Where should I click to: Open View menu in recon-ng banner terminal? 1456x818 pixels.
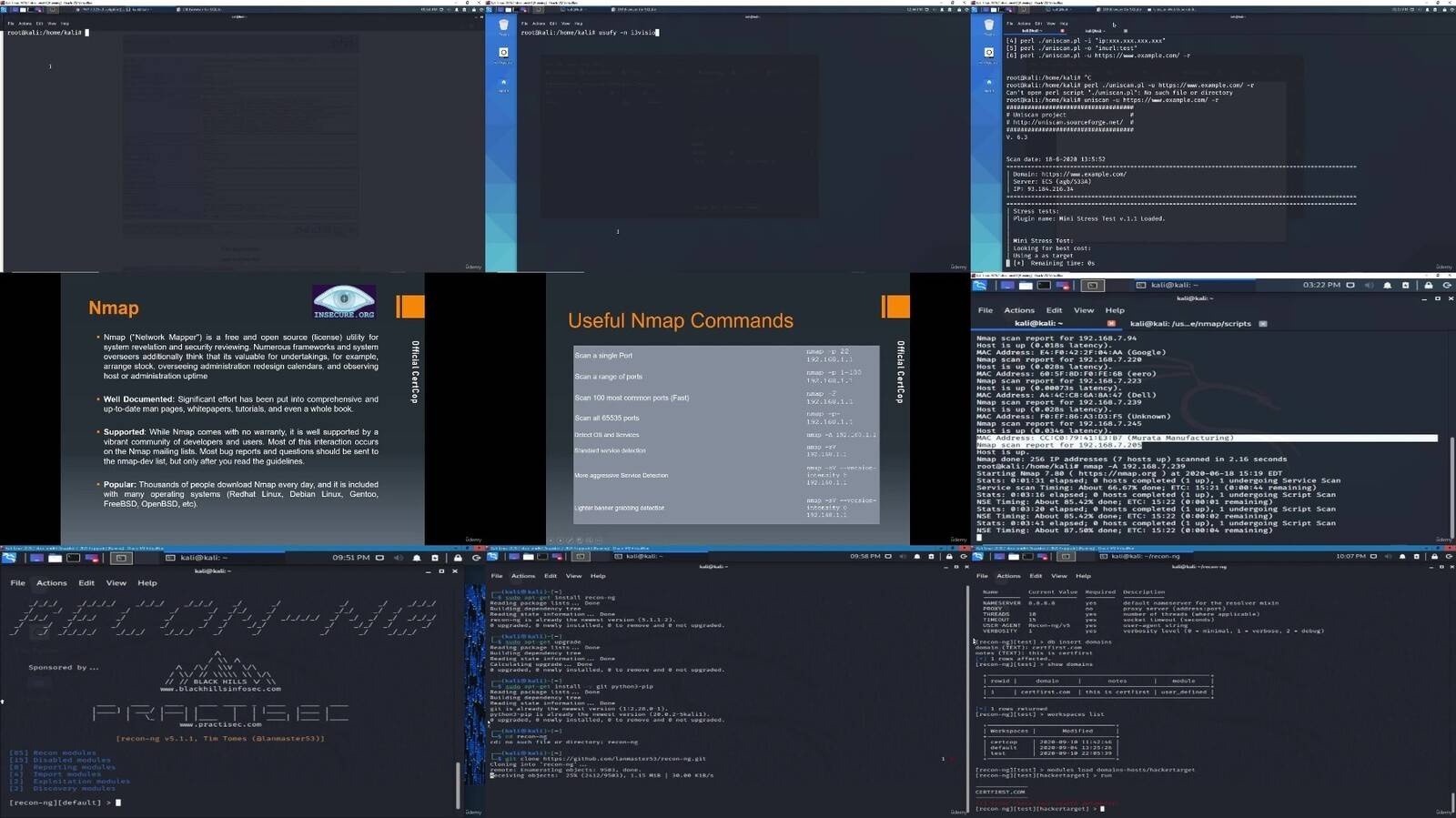(x=116, y=583)
